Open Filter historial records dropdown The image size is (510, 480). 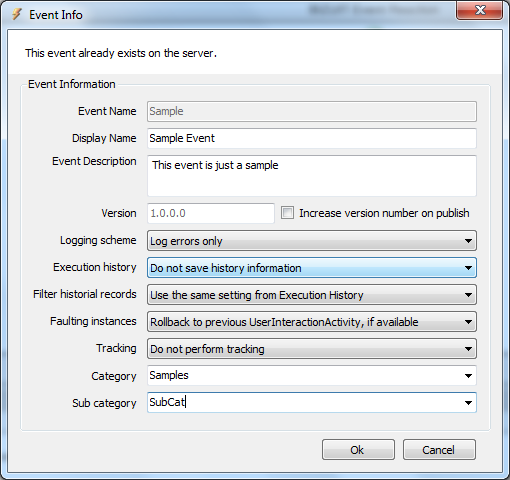tap(312, 295)
